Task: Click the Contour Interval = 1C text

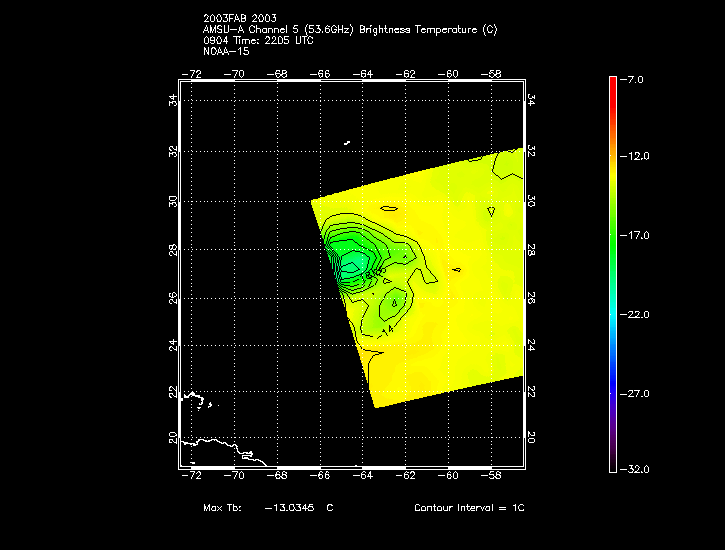Action: pos(469,508)
